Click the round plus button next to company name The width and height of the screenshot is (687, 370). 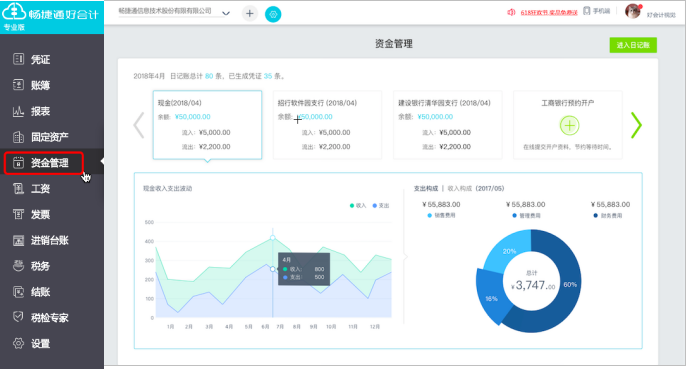250,14
